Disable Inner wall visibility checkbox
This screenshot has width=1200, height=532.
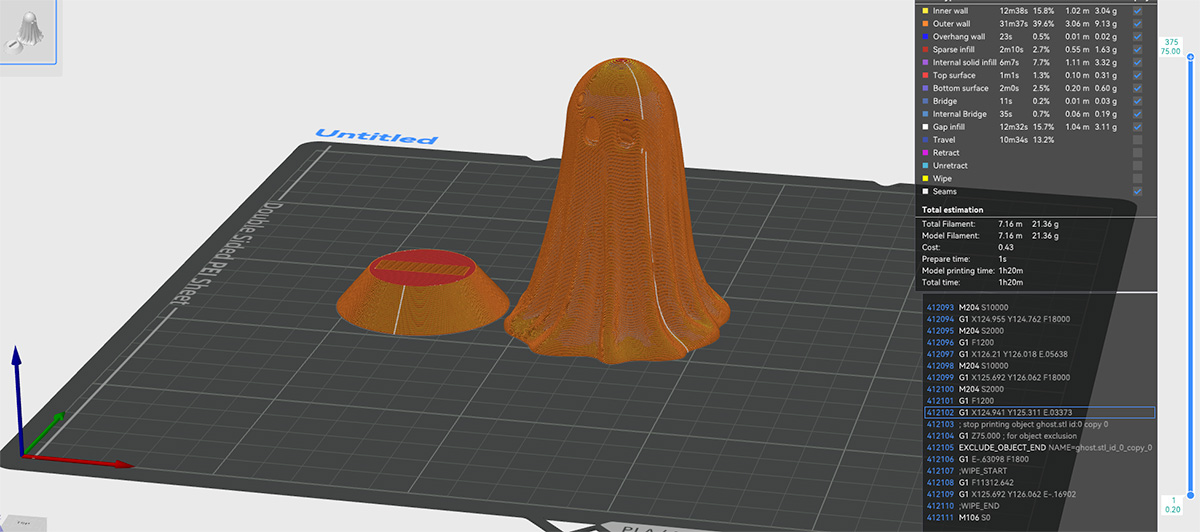1138,10
